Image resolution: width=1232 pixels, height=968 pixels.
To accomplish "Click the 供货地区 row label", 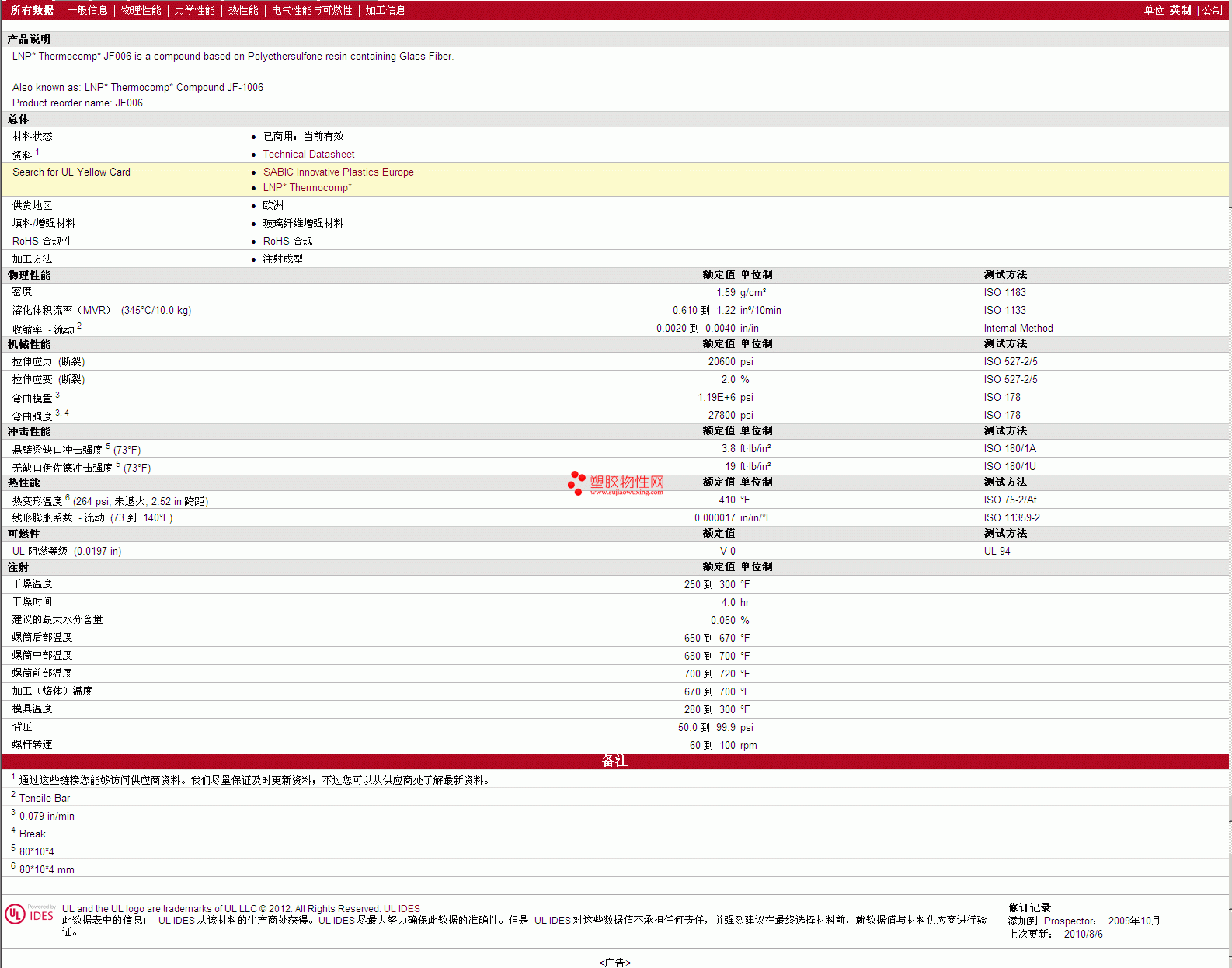I will pyautogui.click(x=32, y=205).
